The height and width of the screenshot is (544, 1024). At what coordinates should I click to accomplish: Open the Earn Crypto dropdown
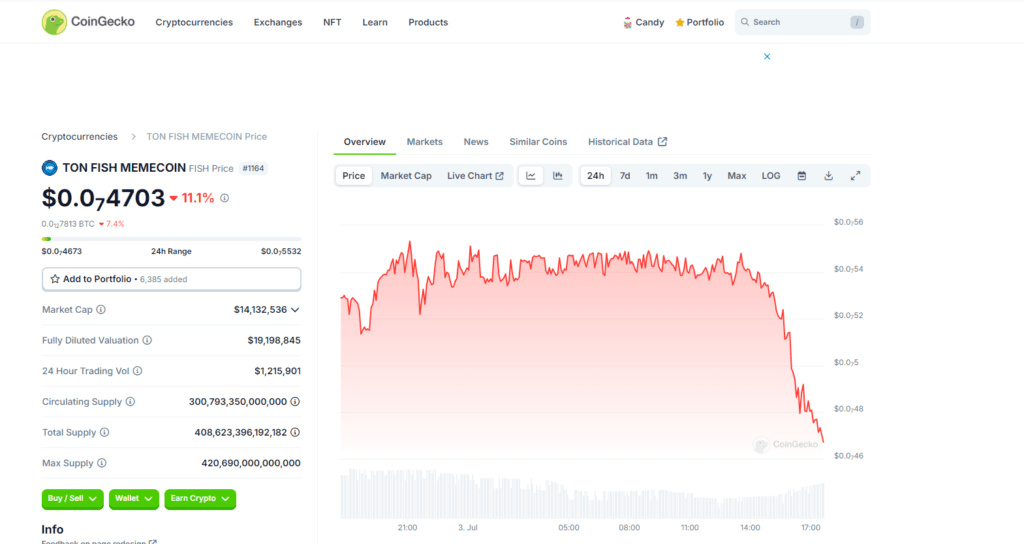[x=200, y=499]
